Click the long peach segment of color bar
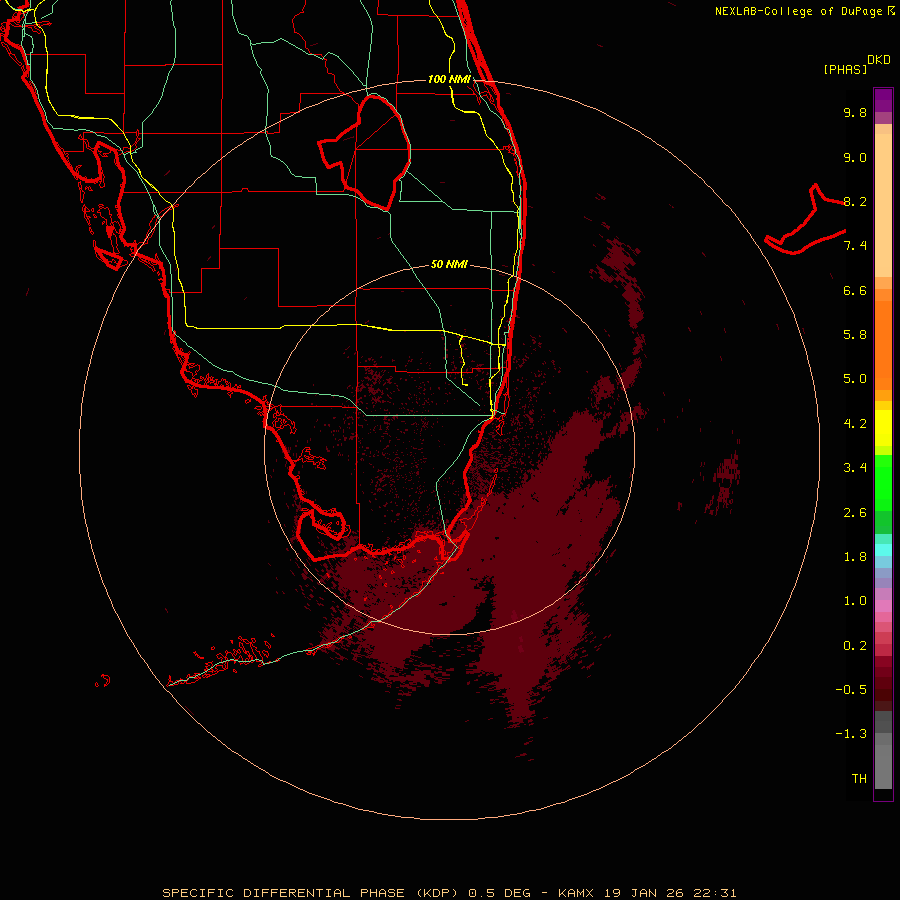900x900 pixels. pos(883,205)
